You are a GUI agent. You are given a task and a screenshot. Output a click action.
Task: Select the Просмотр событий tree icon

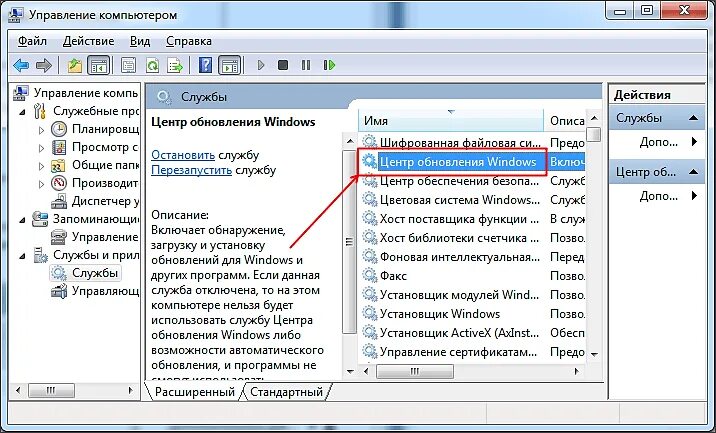coord(59,148)
